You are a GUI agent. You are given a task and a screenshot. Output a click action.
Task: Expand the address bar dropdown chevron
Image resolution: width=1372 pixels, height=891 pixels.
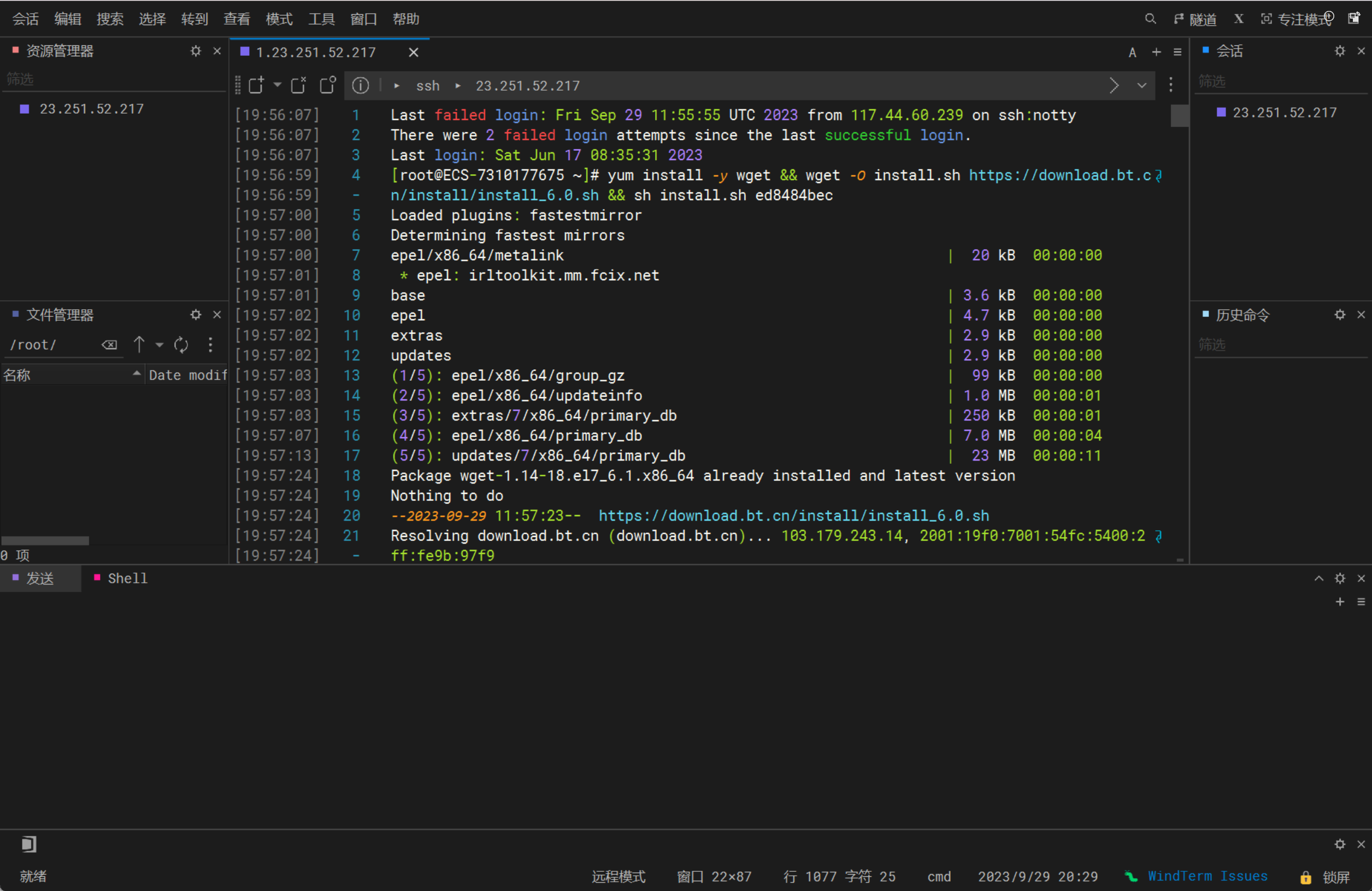pyautogui.click(x=1141, y=85)
